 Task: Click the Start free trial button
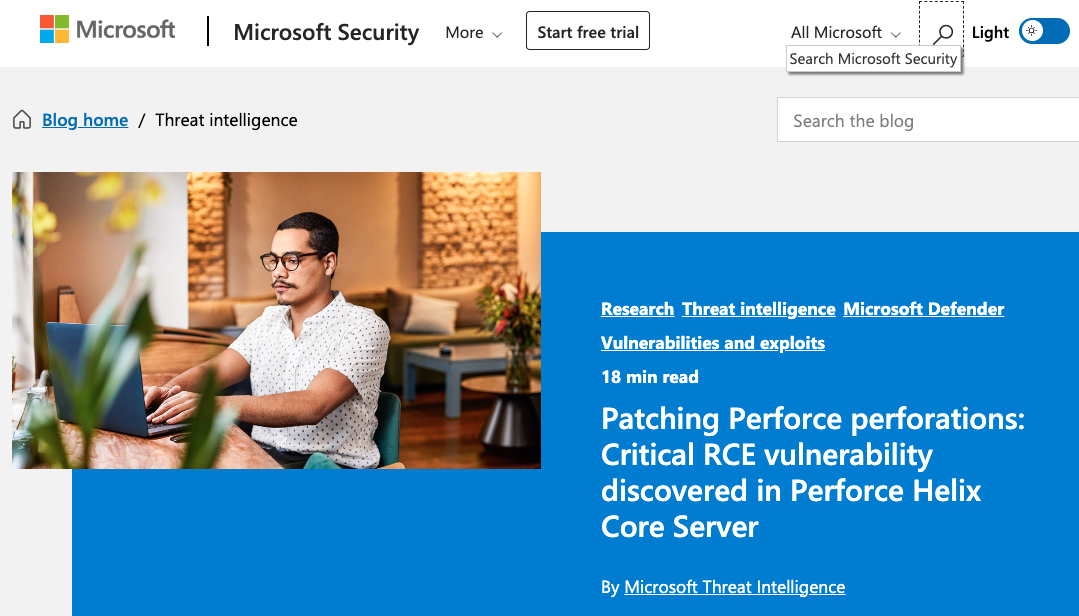click(587, 30)
